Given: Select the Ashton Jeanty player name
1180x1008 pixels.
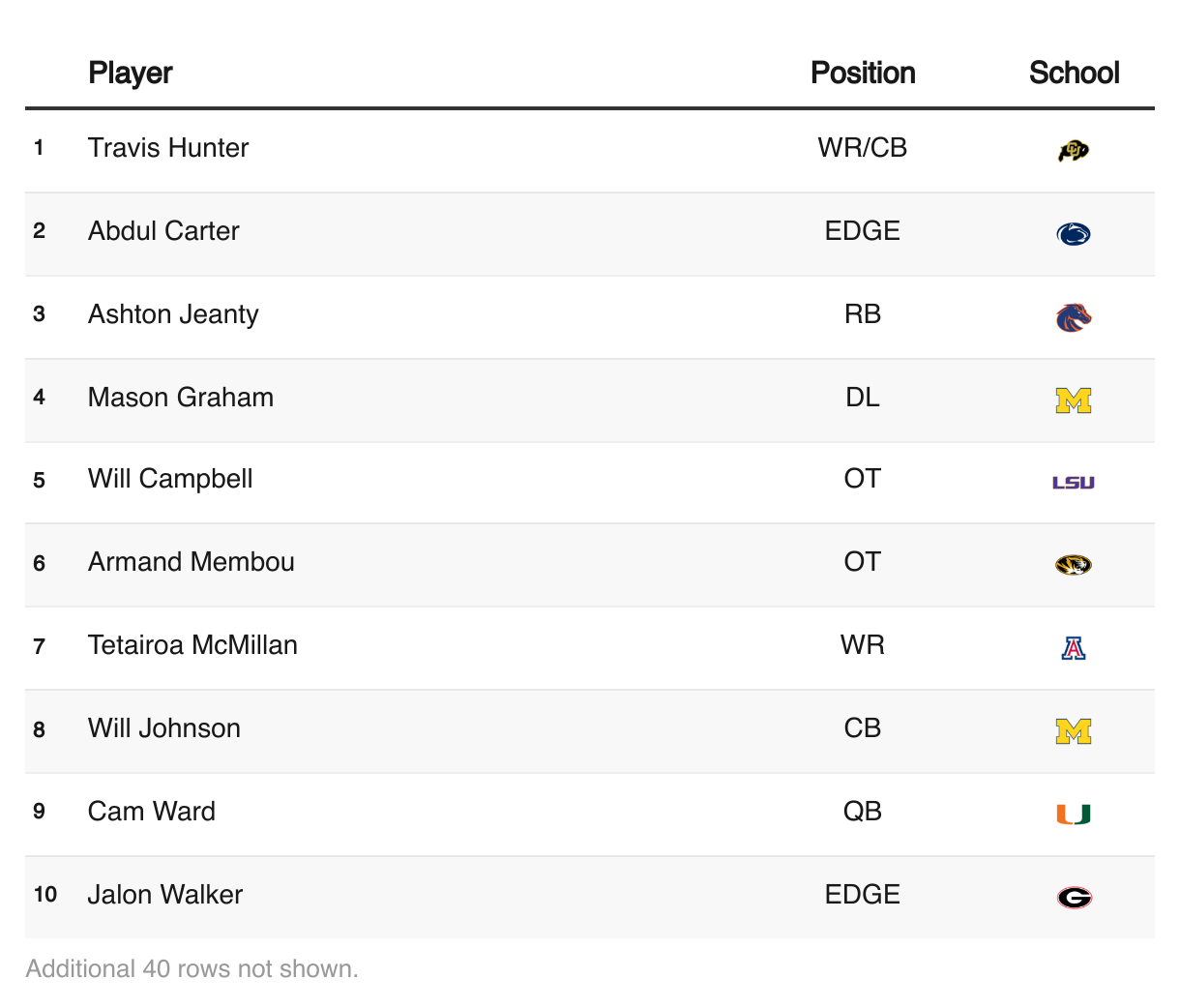Looking at the screenshot, I should tap(173, 314).
